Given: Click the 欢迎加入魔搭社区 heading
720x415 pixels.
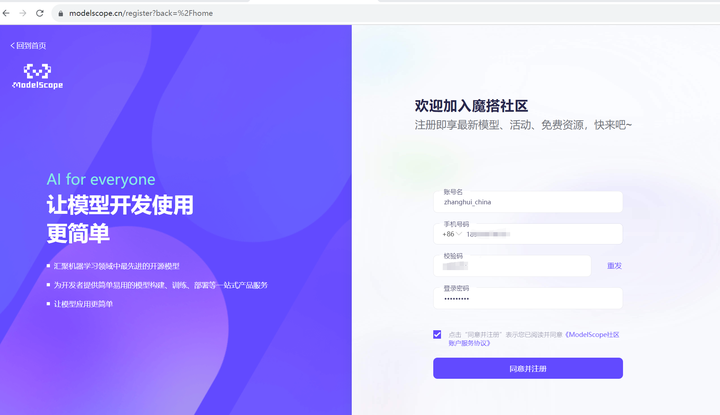Looking at the screenshot, I should (x=471, y=106).
